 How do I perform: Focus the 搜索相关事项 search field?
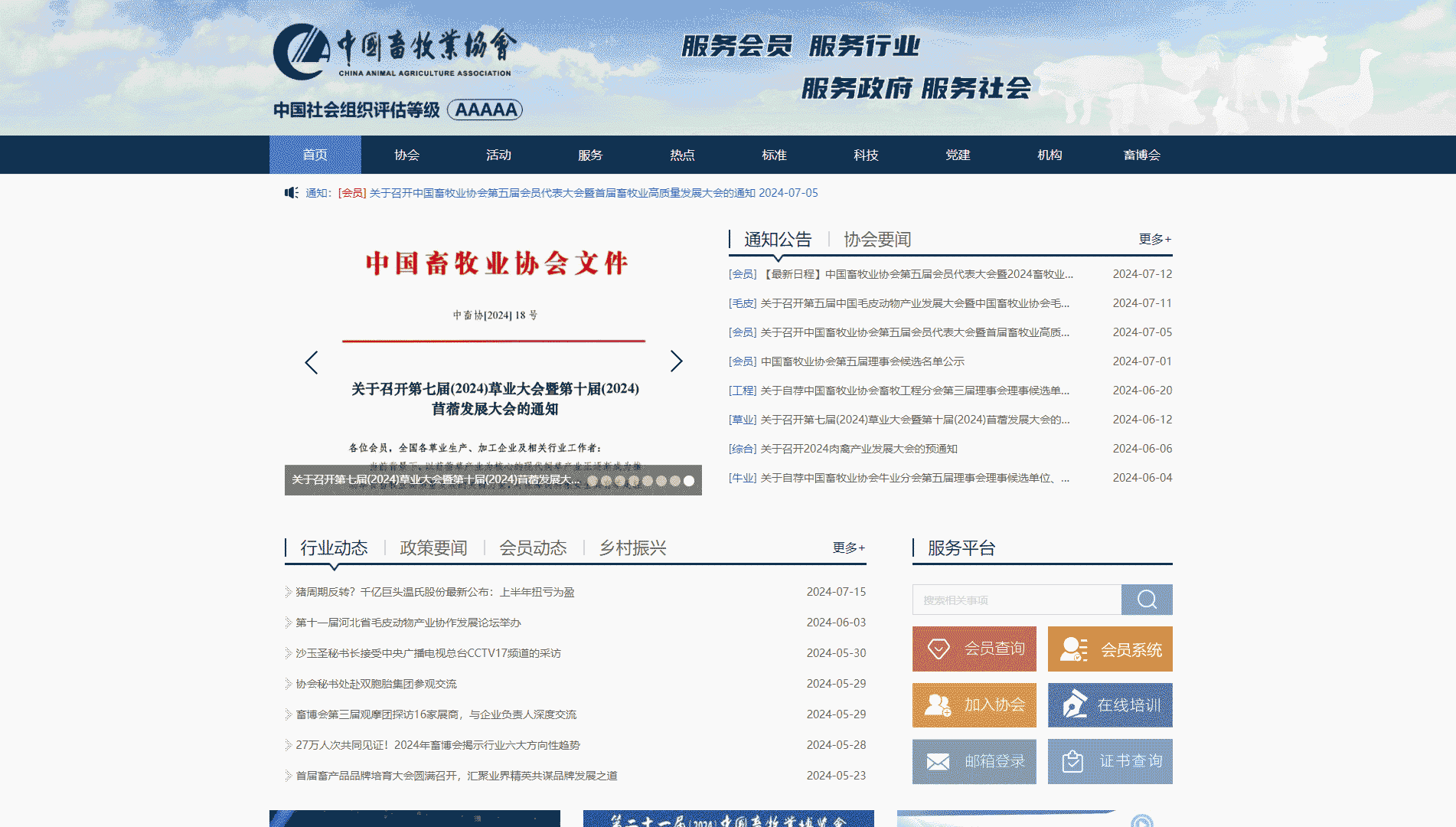pyautogui.click(x=1017, y=600)
